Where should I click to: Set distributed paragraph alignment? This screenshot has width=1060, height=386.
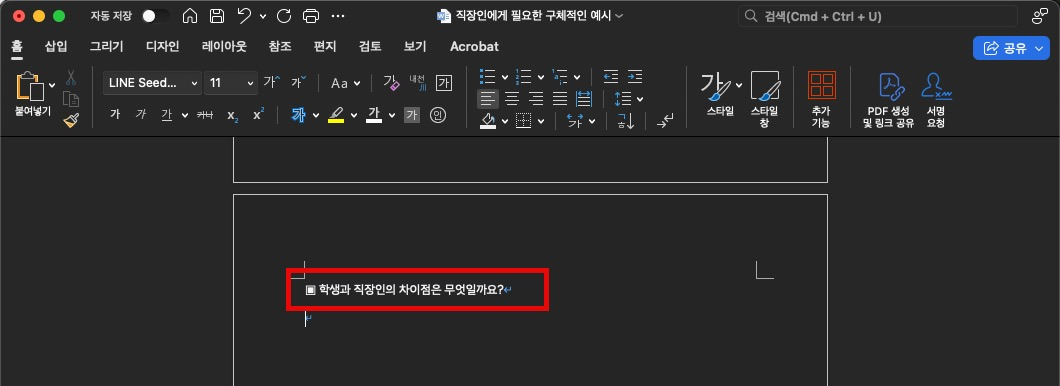point(584,99)
